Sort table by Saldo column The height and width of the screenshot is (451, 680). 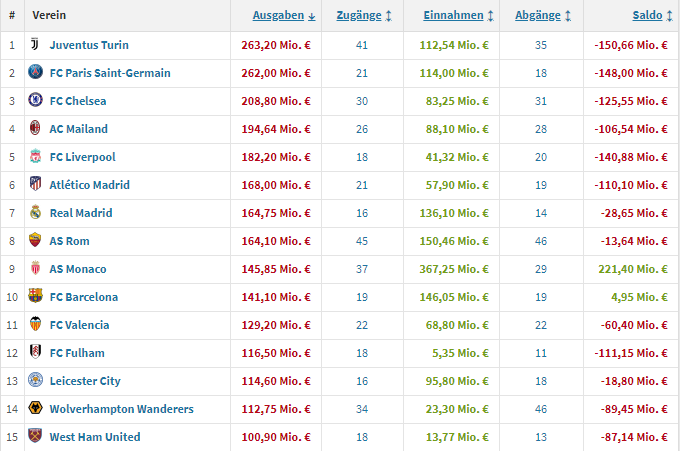pos(653,15)
